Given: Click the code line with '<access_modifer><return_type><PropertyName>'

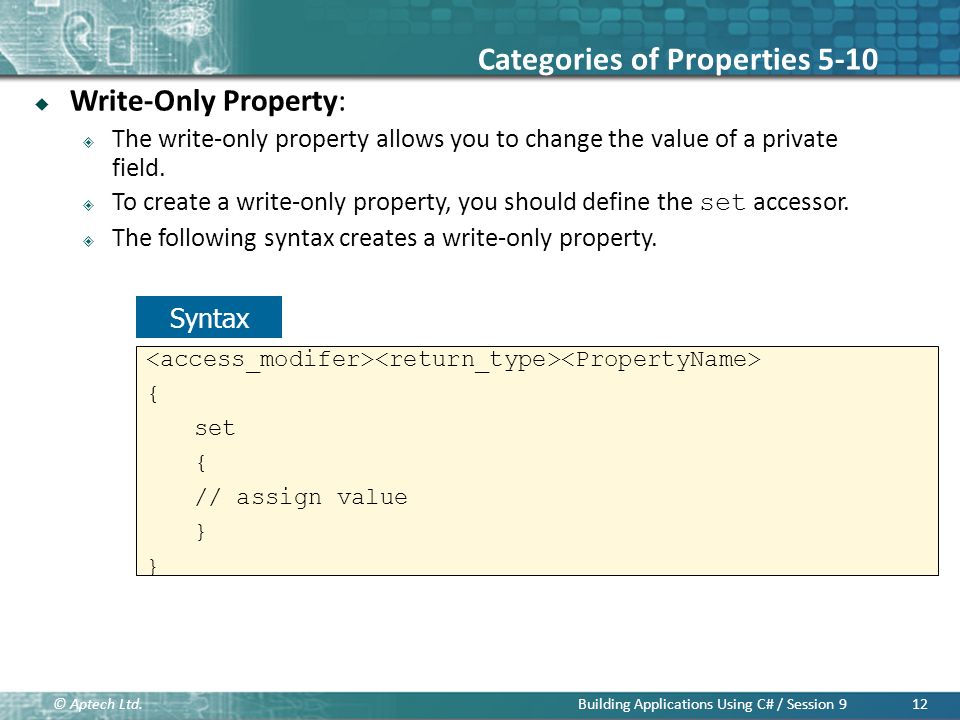Looking at the screenshot, I should [x=453, y=359].
